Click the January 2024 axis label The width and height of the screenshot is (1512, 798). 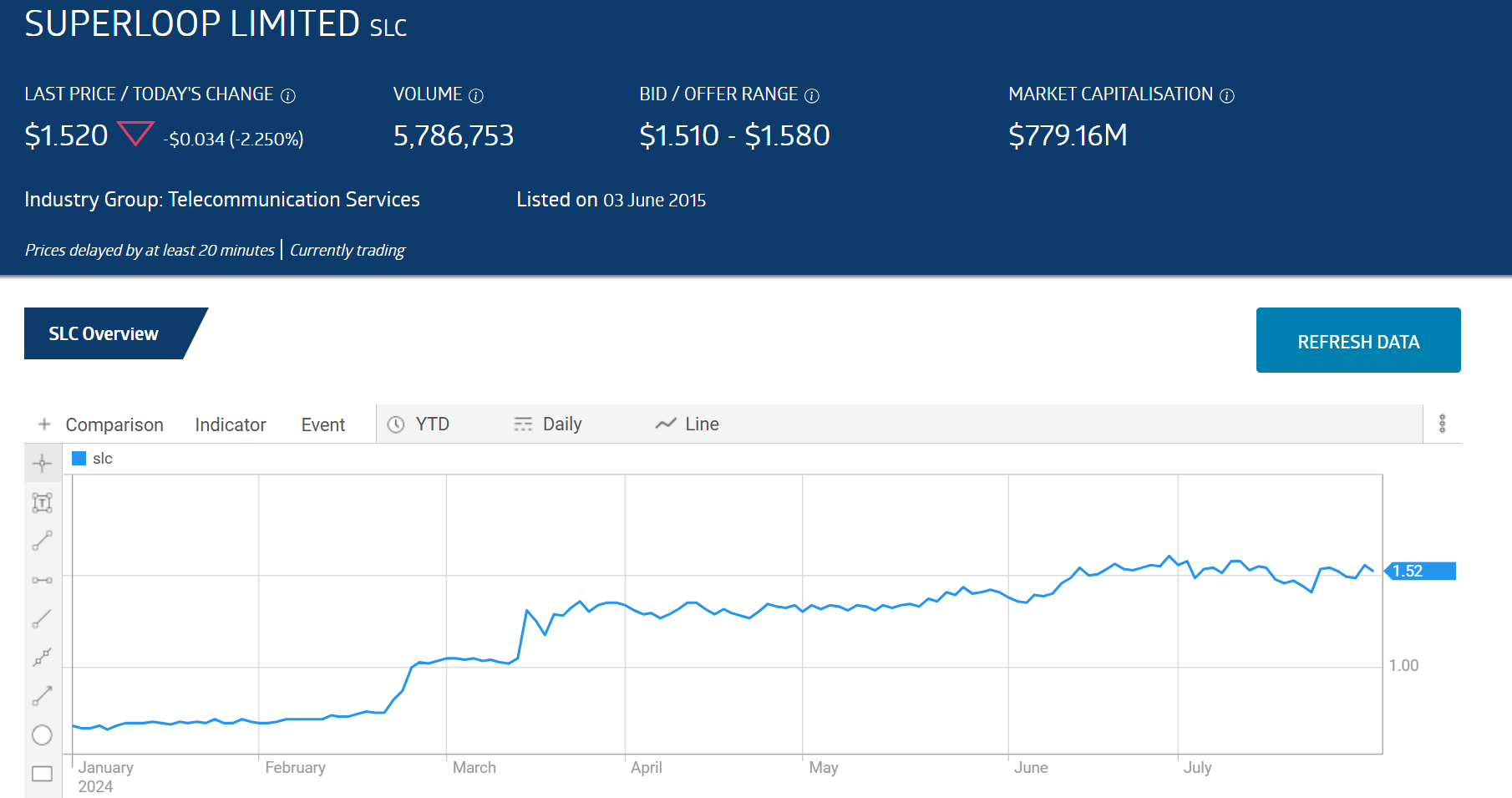point(106,776)
